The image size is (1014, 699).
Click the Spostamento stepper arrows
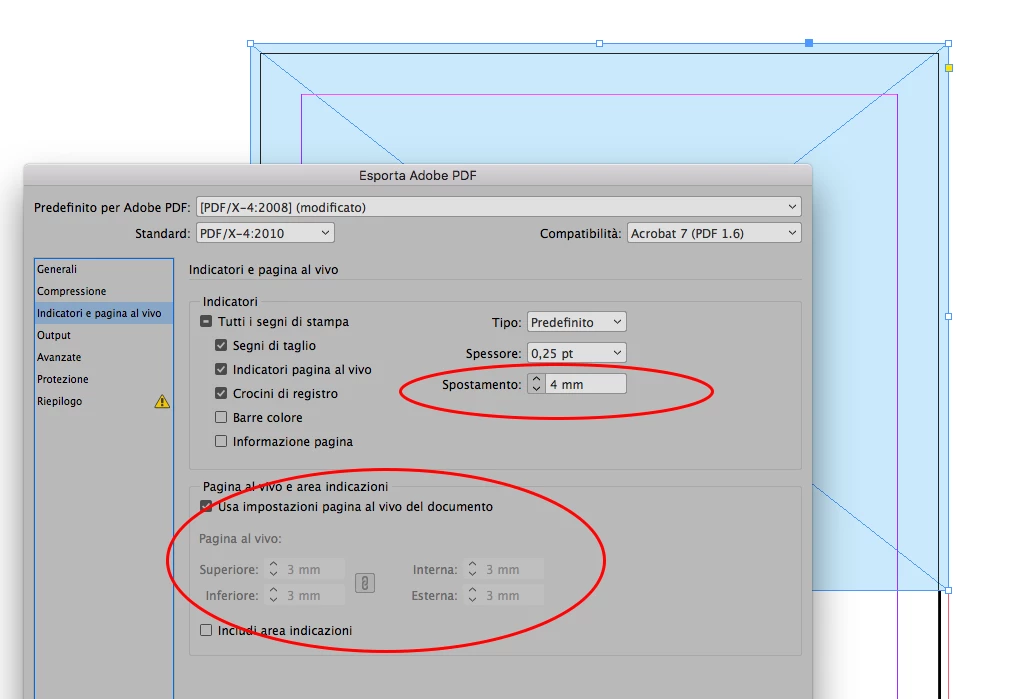point(536,384)
